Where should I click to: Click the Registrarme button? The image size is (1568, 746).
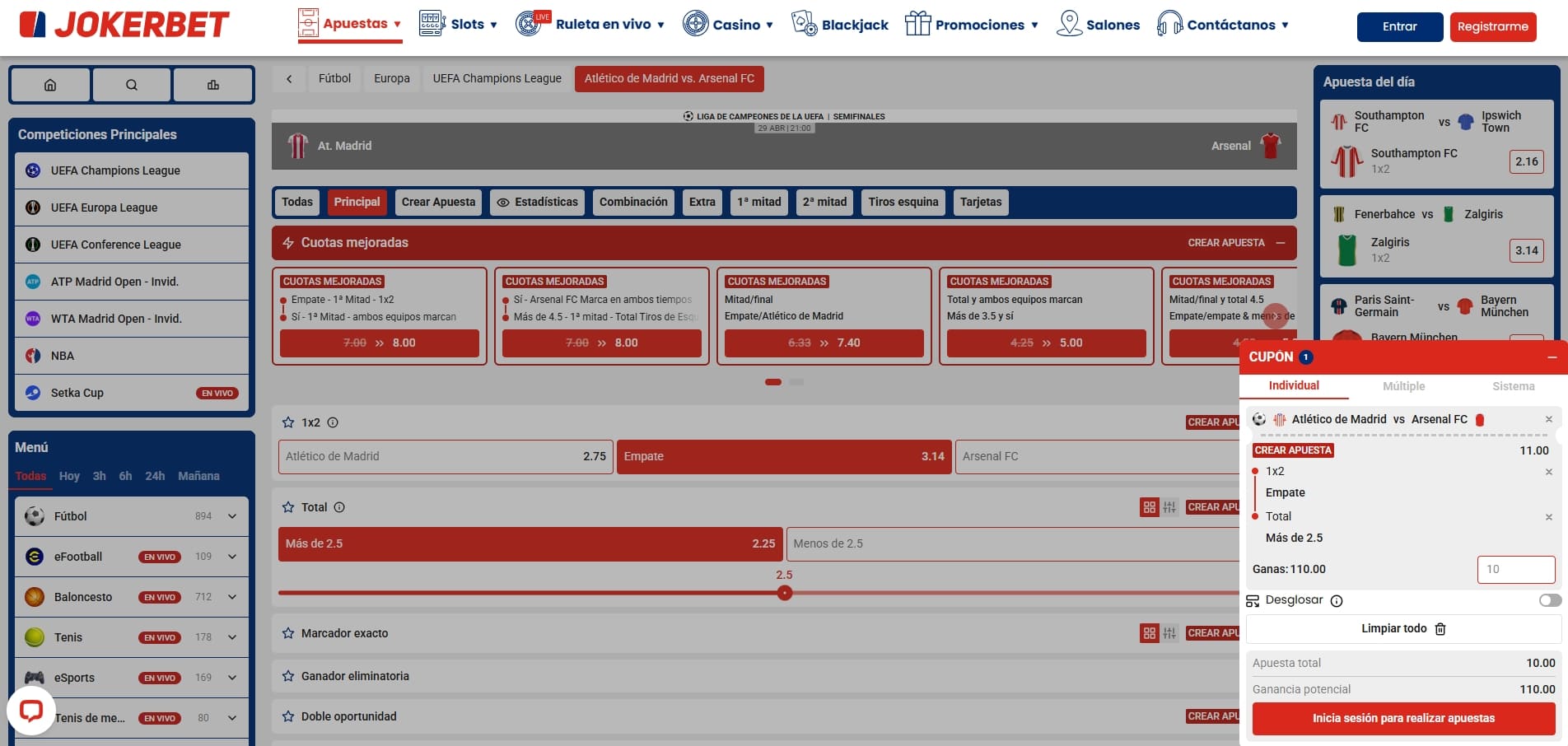coord(1492,26)
